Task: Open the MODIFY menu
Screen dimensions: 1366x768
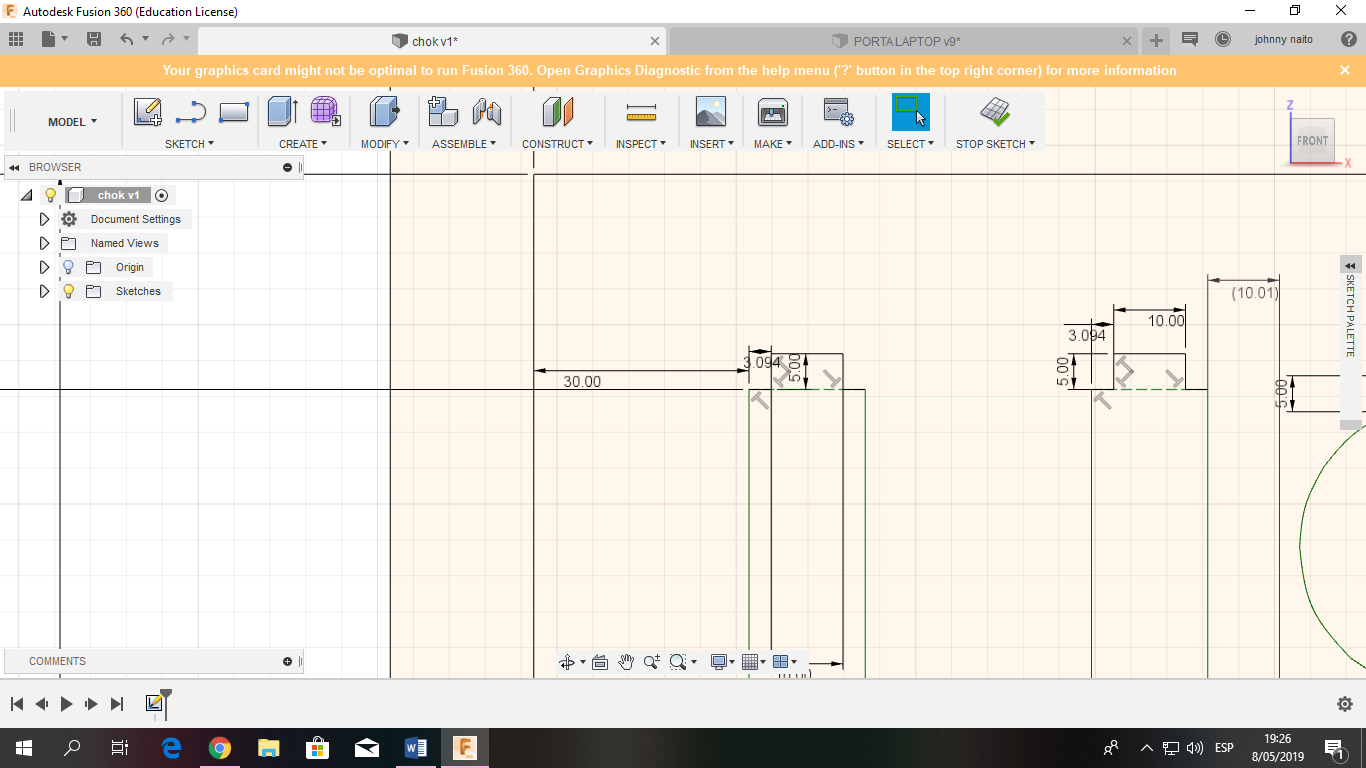Action: click(x=385, y=144)
